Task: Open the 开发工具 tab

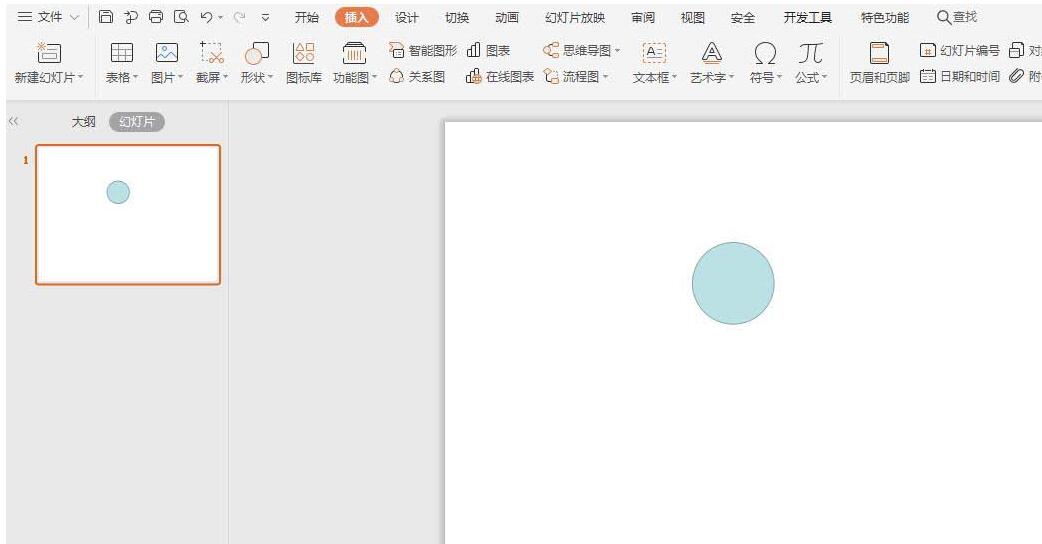Action: [x=807, y=17]
